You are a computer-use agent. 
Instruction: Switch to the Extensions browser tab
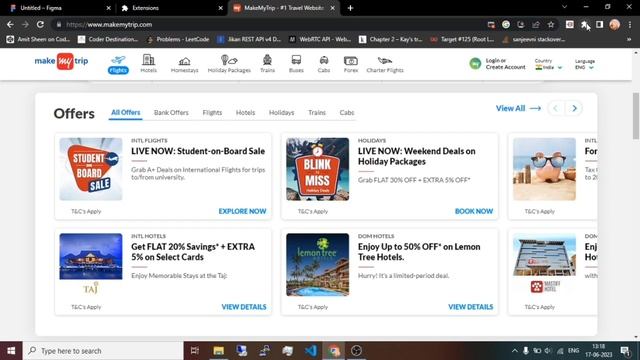tap(172, 8)
